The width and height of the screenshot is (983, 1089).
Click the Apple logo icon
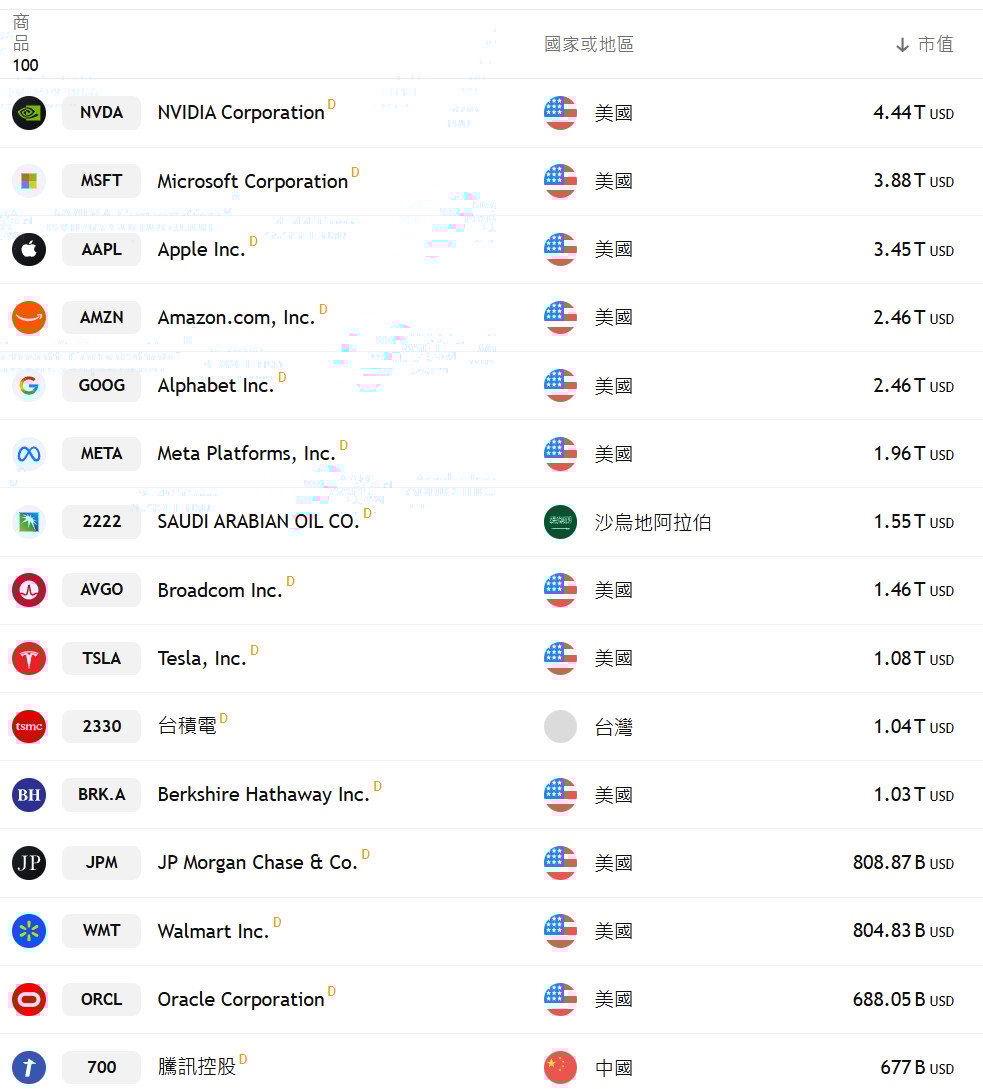point(29,249)
